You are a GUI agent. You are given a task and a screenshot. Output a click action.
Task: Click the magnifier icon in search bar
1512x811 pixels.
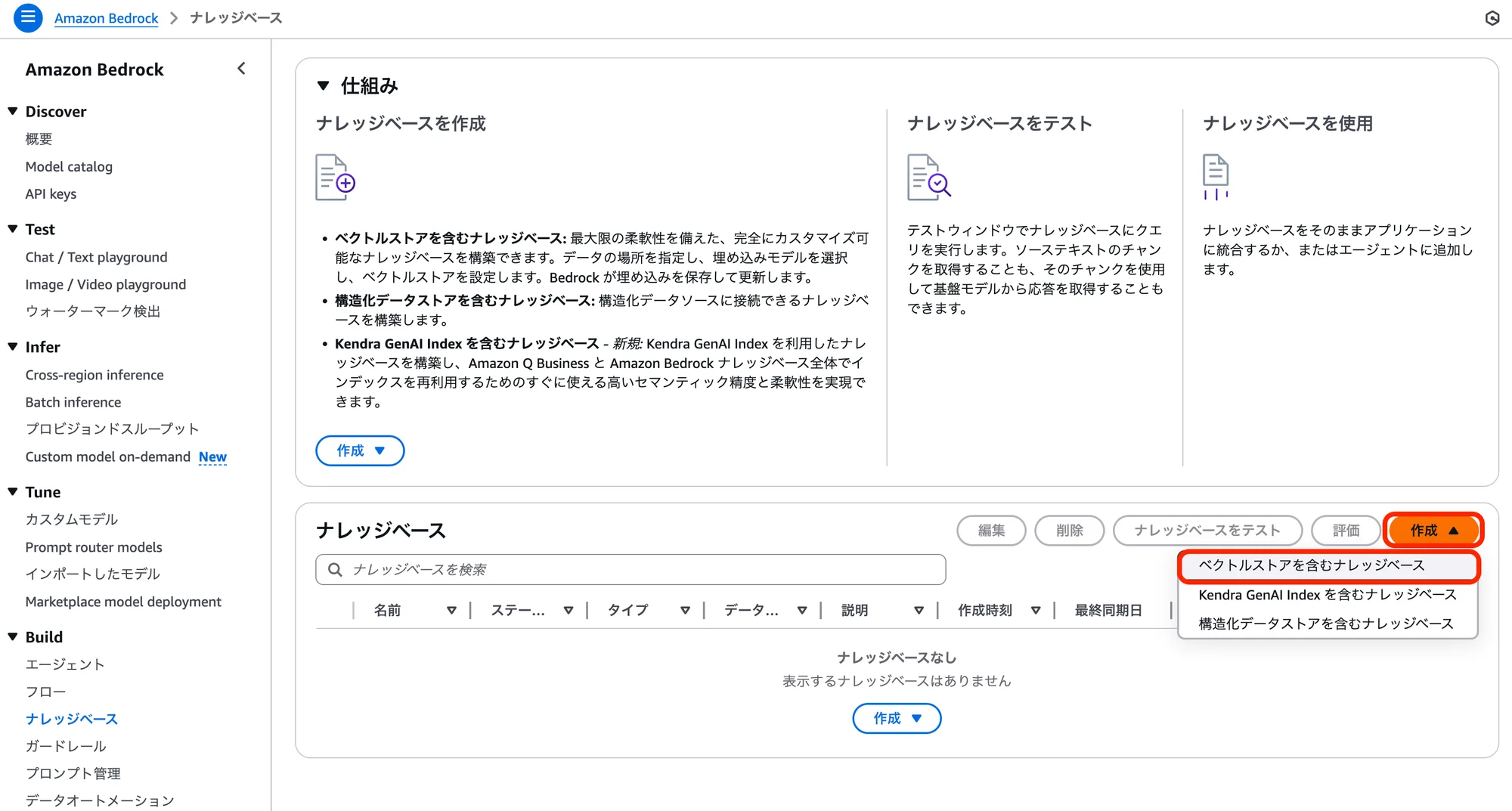[335, 569]
